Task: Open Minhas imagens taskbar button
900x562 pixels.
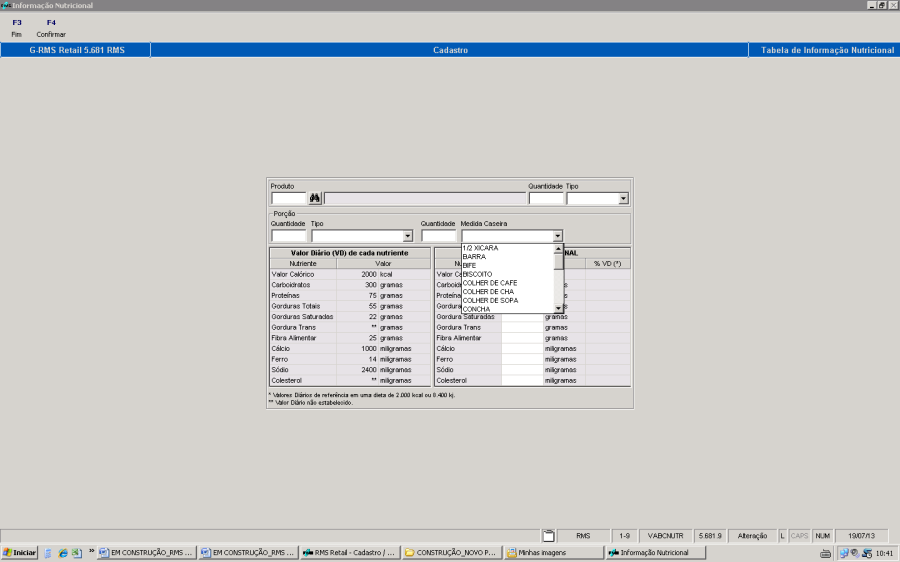Action: tap(553, 552)
